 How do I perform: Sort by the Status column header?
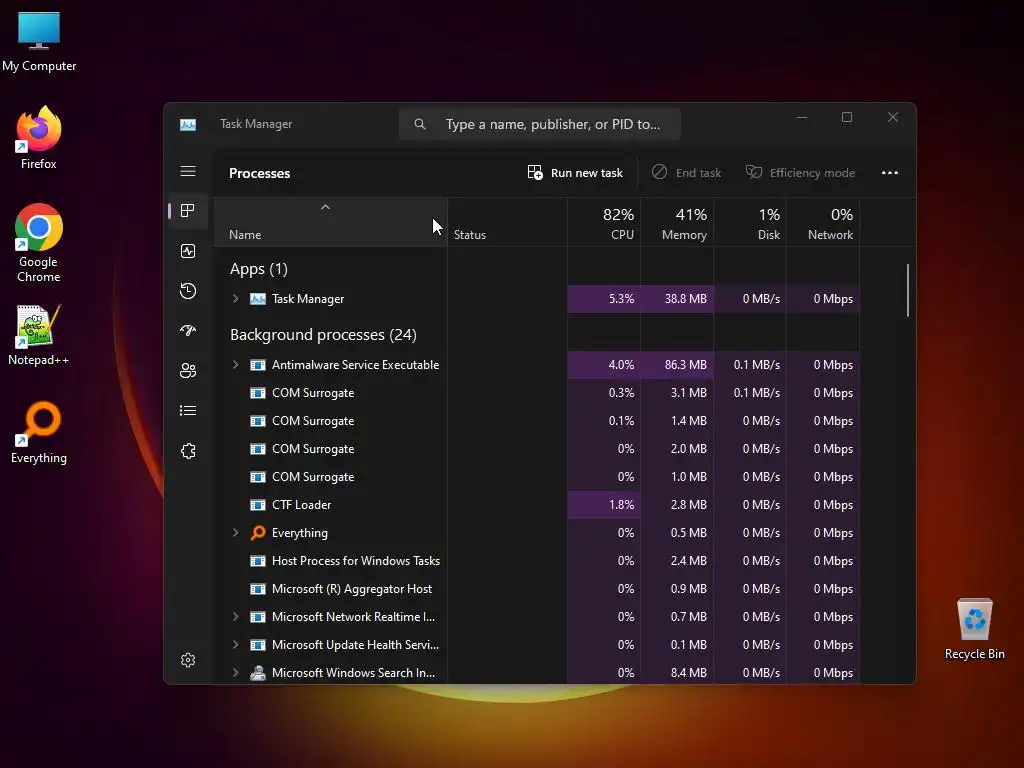point(507,223)
